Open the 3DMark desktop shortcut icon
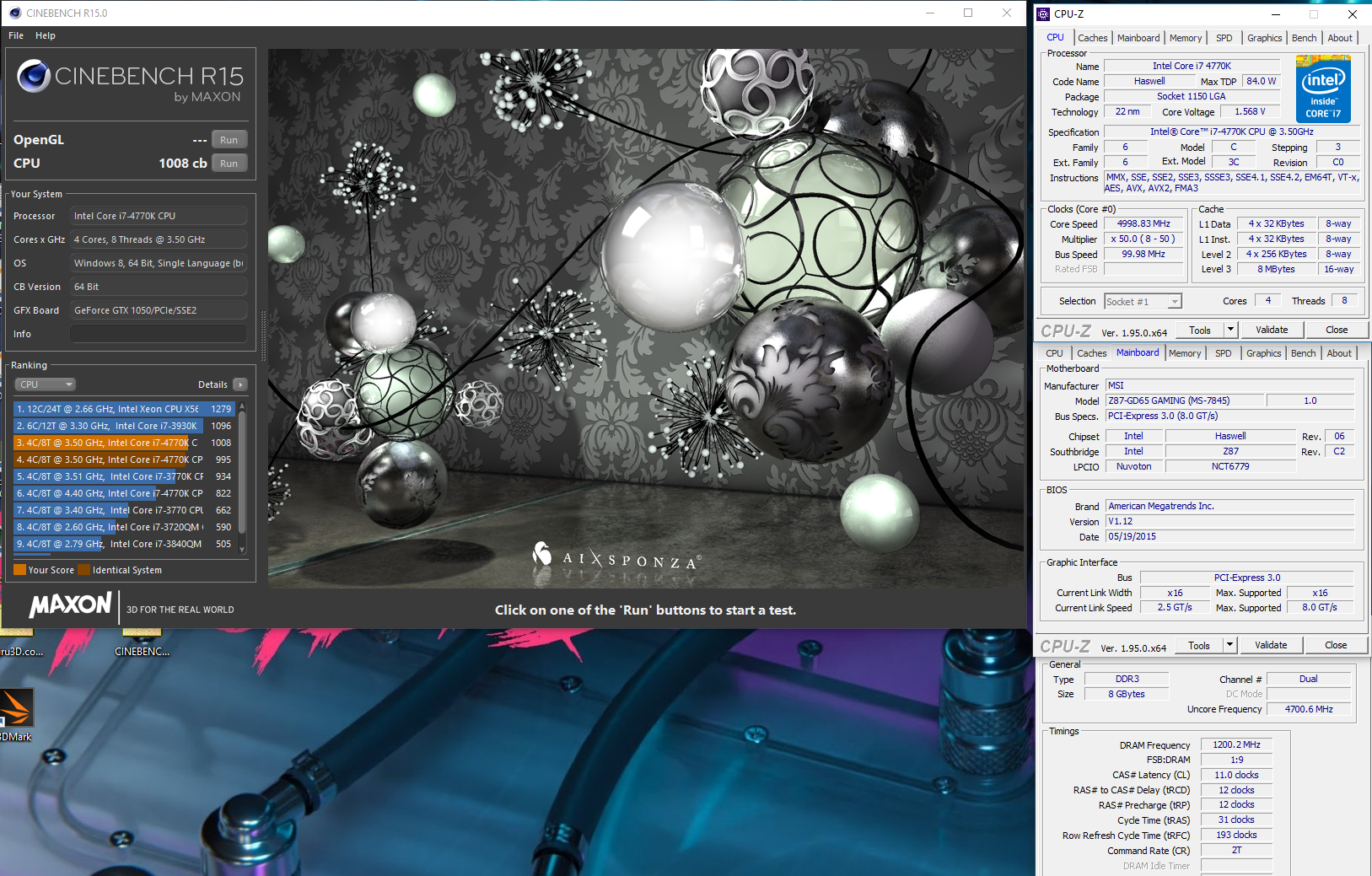Image resolution: width=1372 pixels, height=876 pixels. pyautogui.click(x=16, y=707)
